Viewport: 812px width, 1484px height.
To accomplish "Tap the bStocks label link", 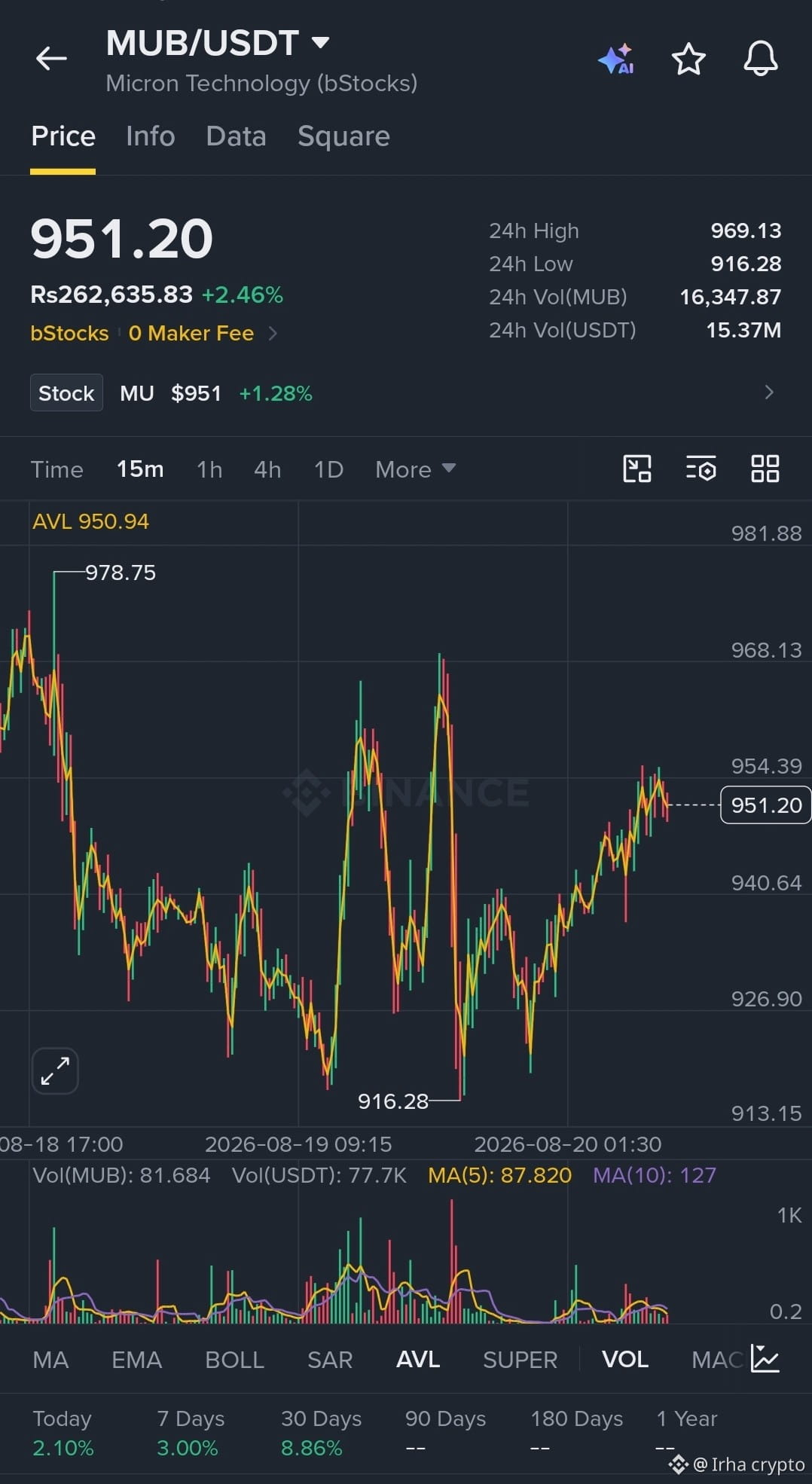I will point(69,333).
